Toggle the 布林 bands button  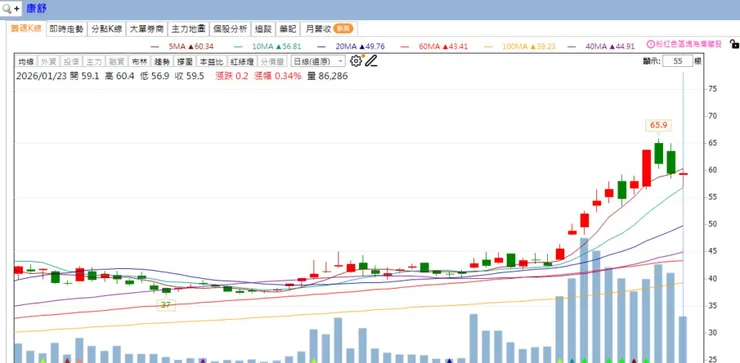139,61
